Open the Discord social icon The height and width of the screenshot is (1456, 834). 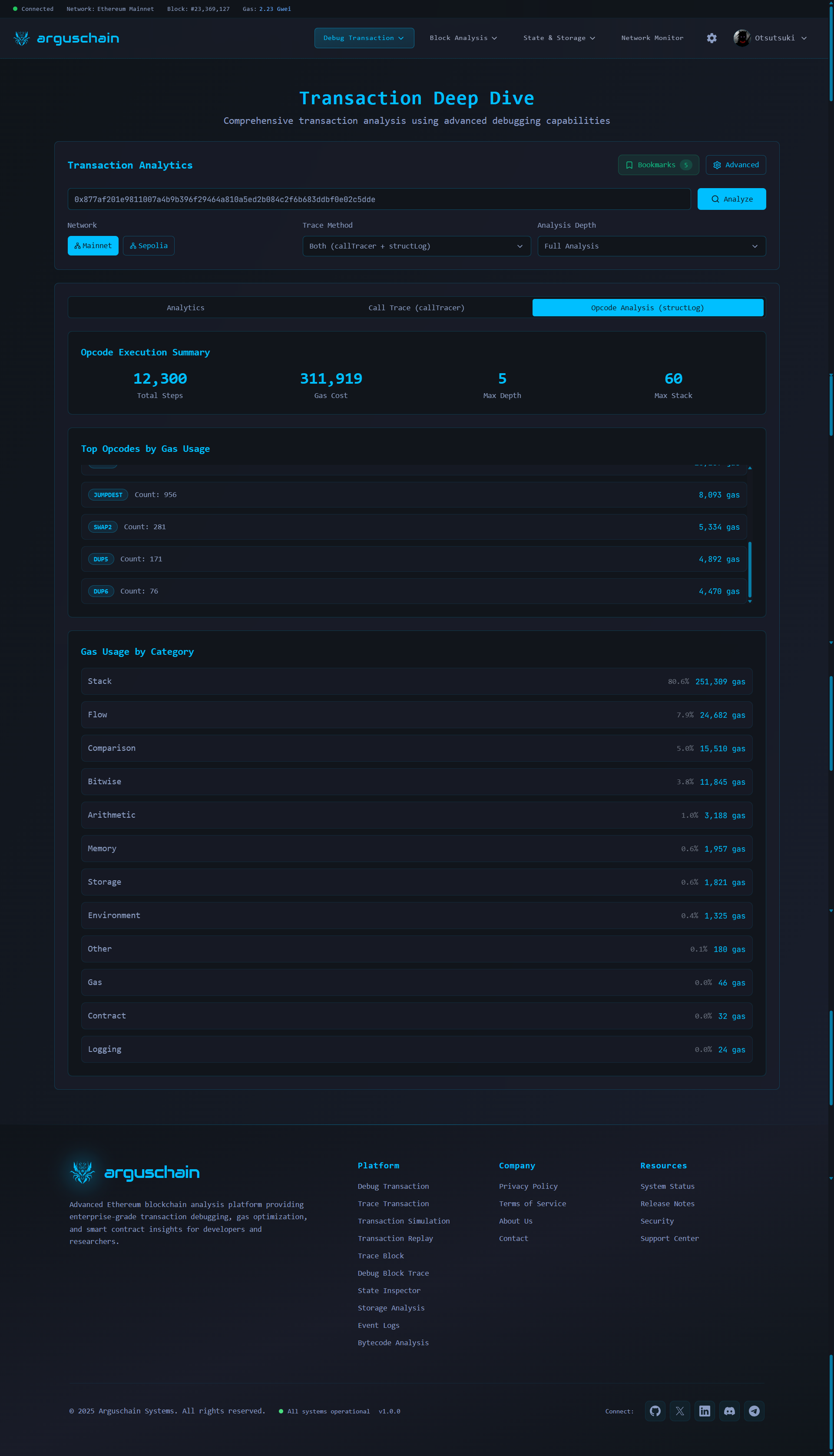(729, 1411)
